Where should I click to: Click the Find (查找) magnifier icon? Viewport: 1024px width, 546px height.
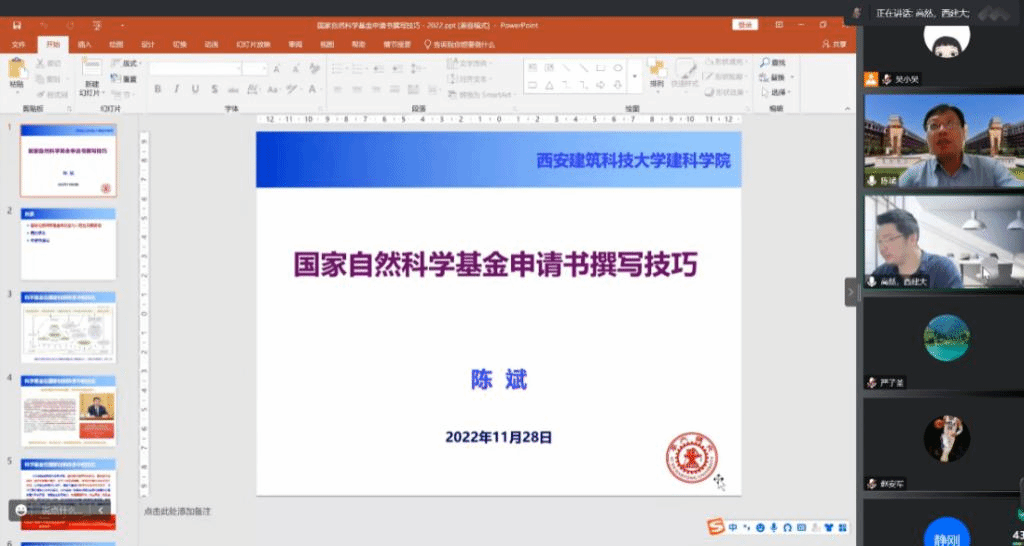tap(765, 63)
